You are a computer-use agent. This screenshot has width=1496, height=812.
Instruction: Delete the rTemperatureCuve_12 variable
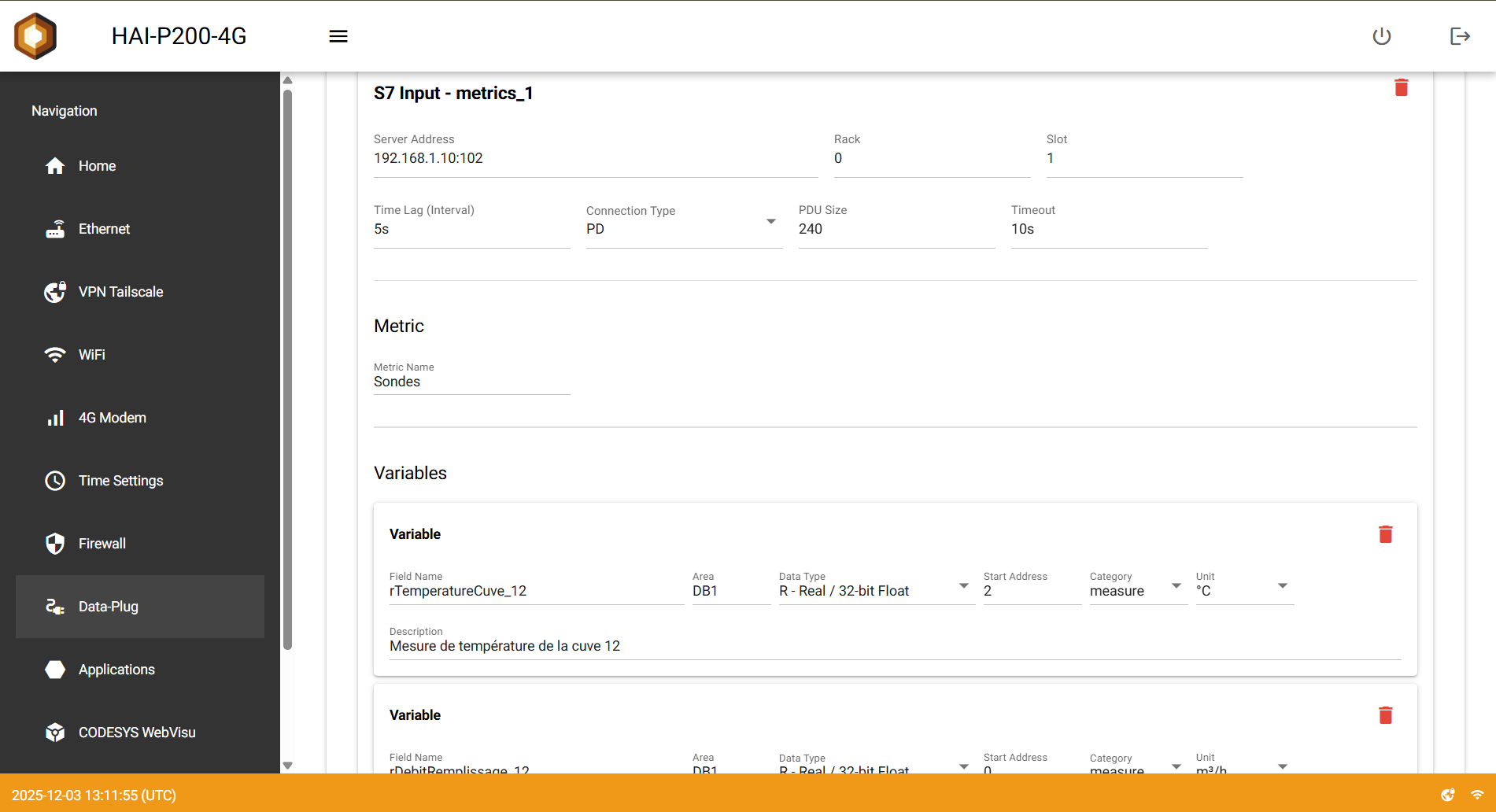pyautogui.click(x=1386, y=533)
